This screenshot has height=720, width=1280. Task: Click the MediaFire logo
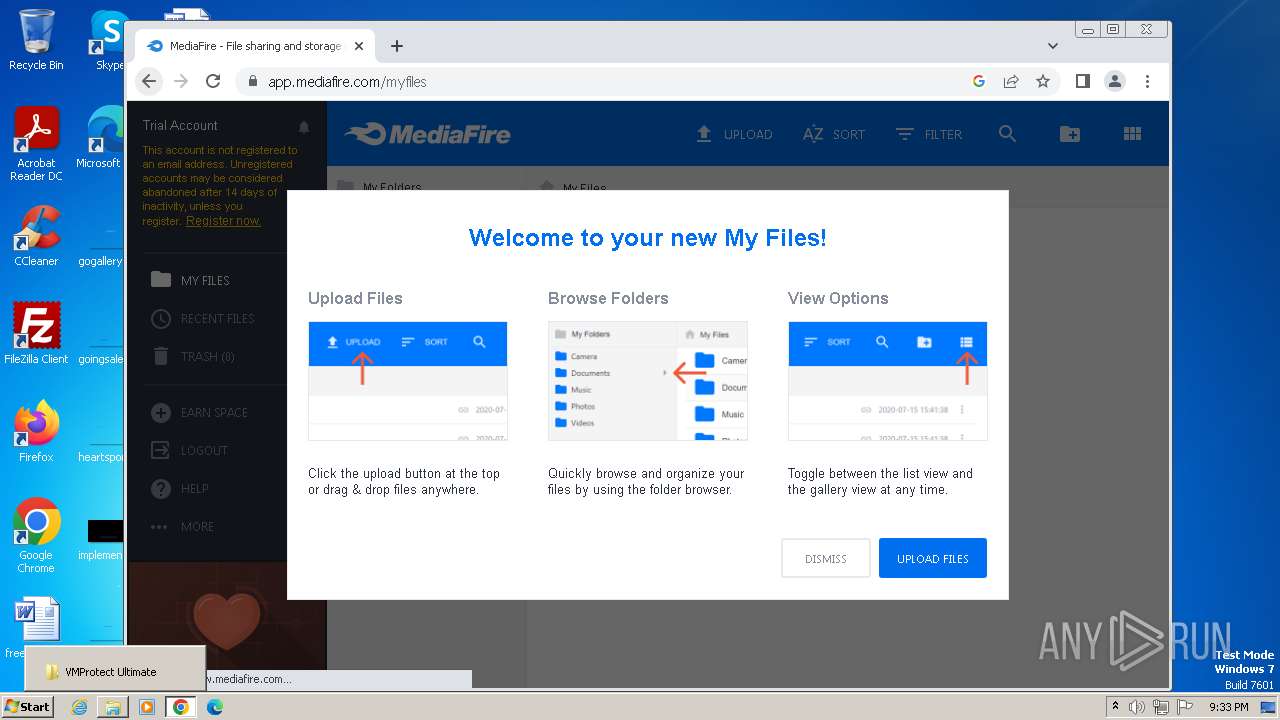coord(428,134)
